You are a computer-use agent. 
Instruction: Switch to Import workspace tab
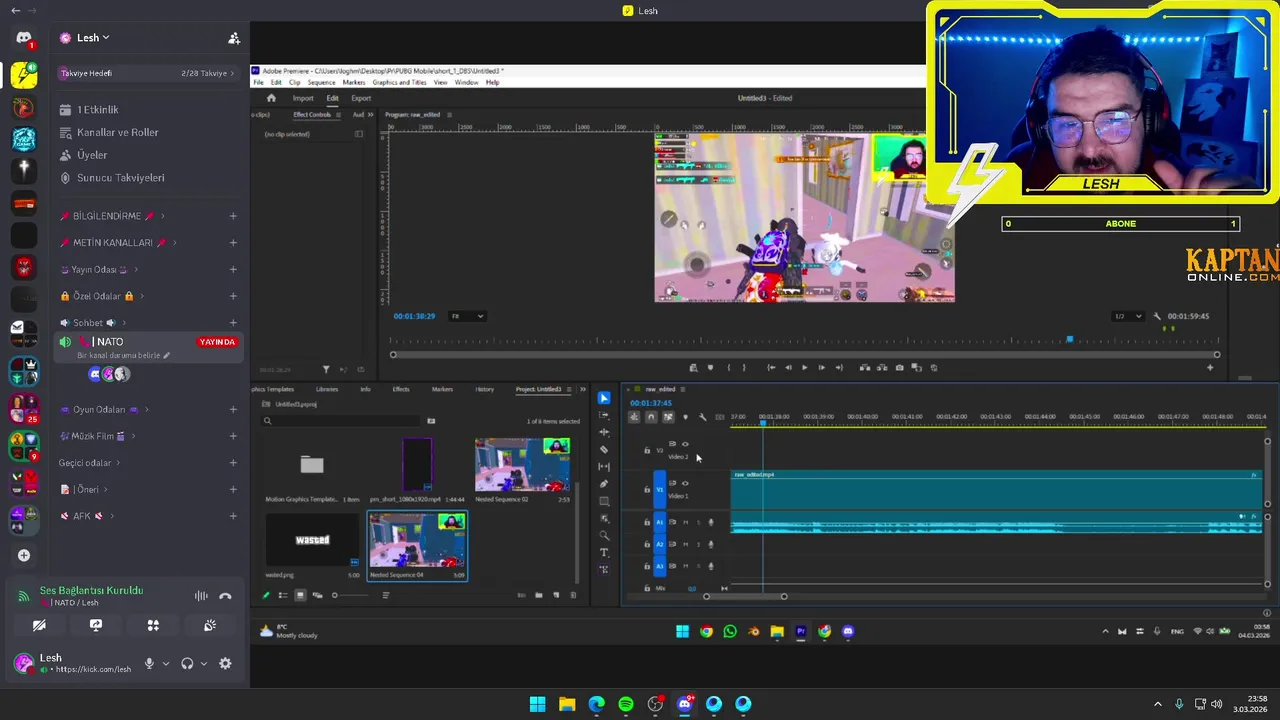tap(303, 98)
